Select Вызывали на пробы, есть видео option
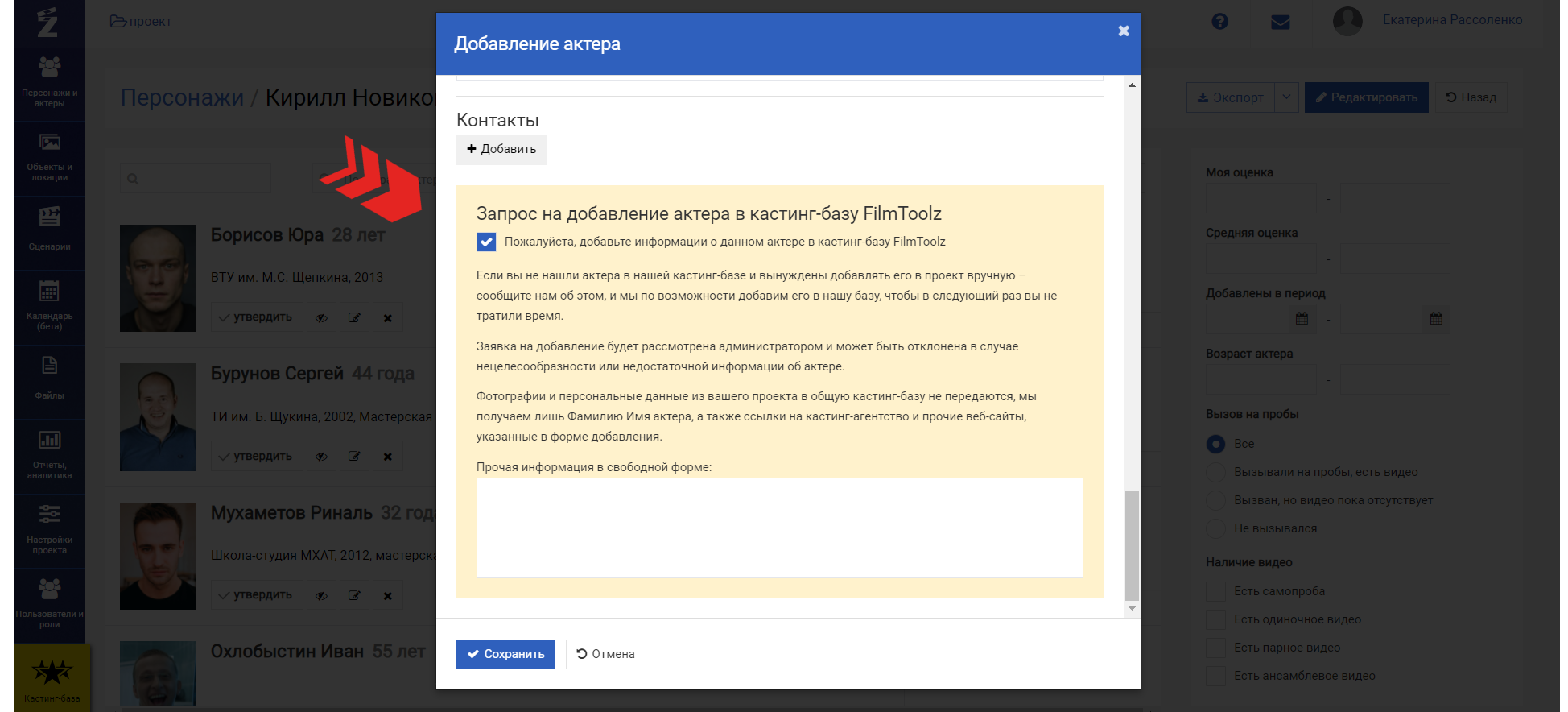The height and width of the screenshot is (712, 1568). click(1215, 472)
